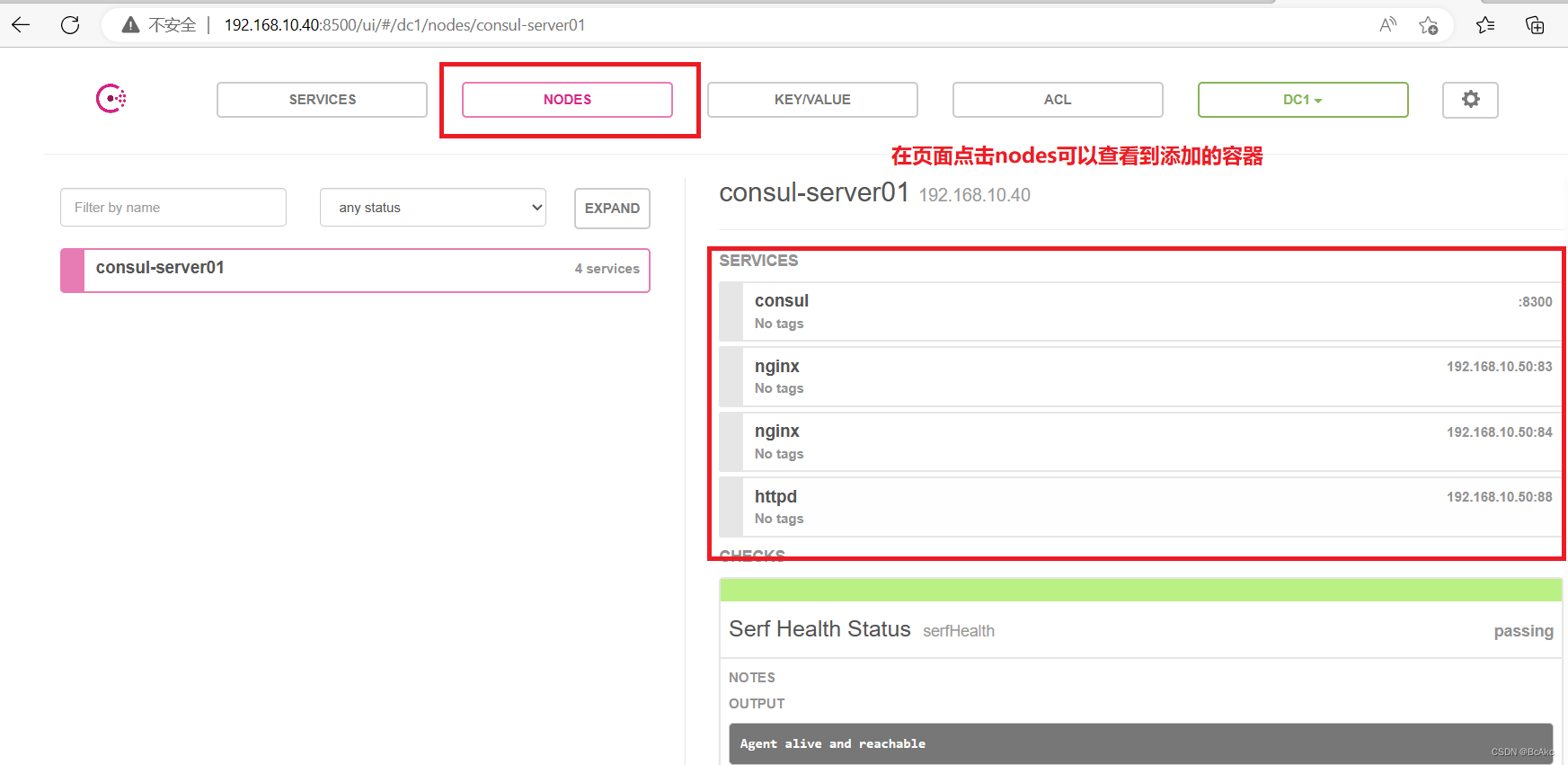Click the NOTES label in check panel

point(752,678)
